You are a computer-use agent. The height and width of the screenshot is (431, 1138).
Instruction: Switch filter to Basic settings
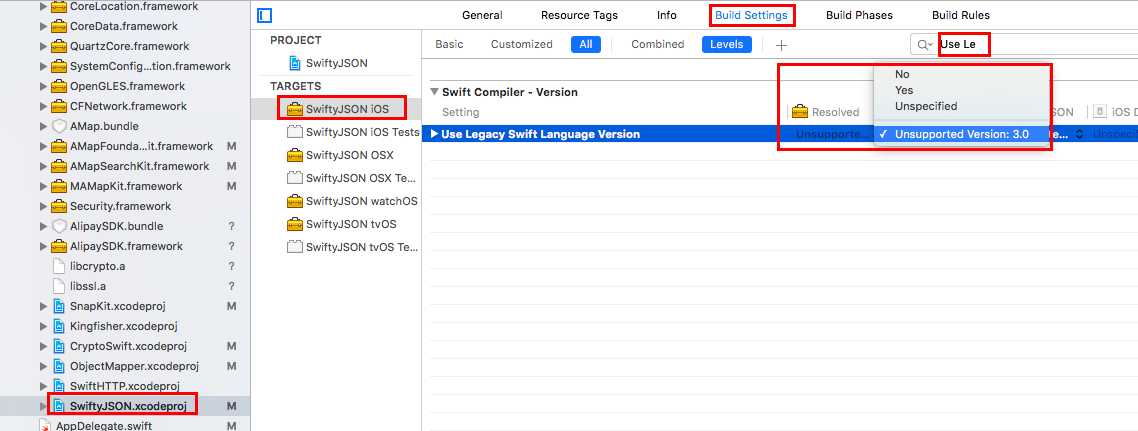click(449, 44)
